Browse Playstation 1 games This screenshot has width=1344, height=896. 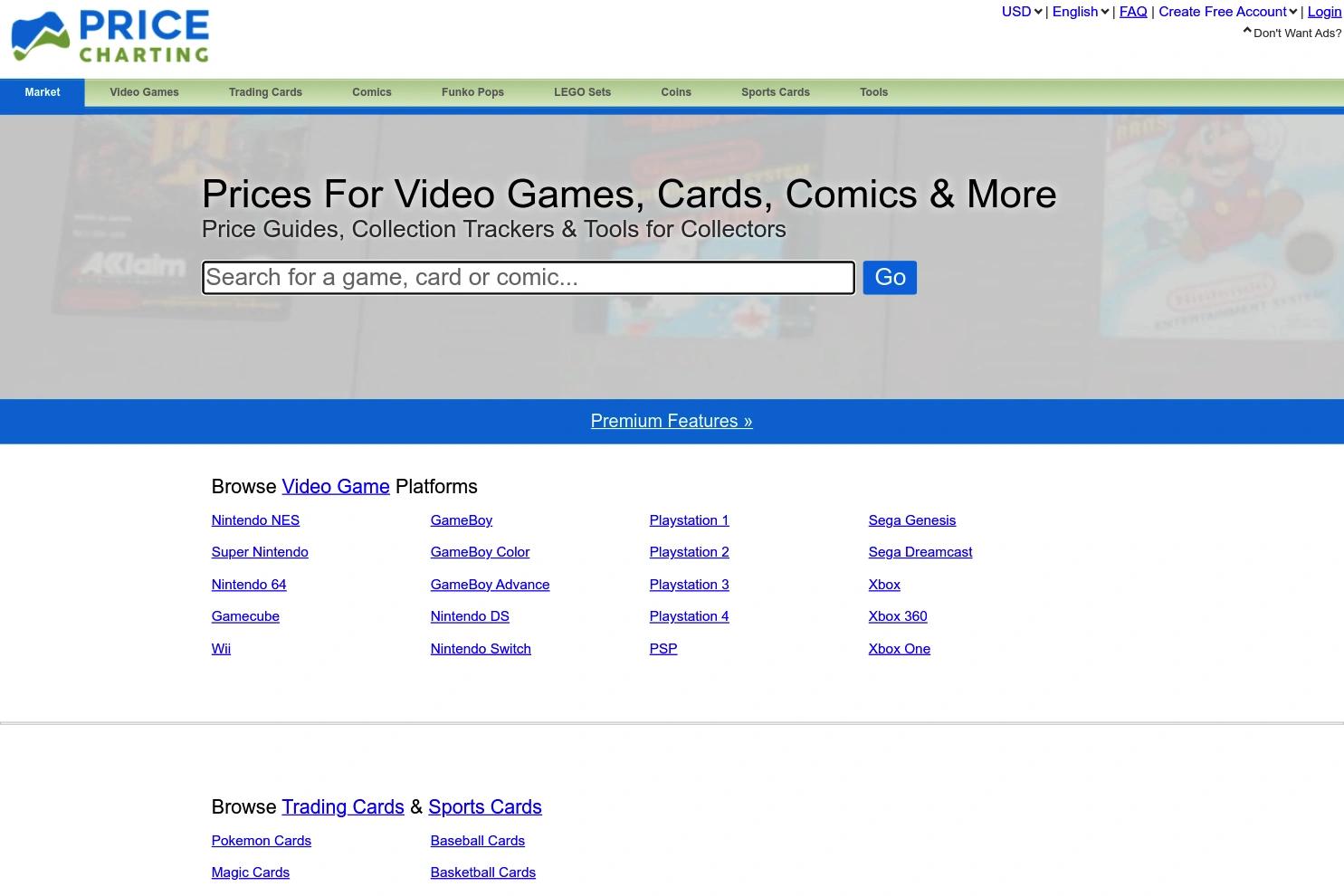689,520
